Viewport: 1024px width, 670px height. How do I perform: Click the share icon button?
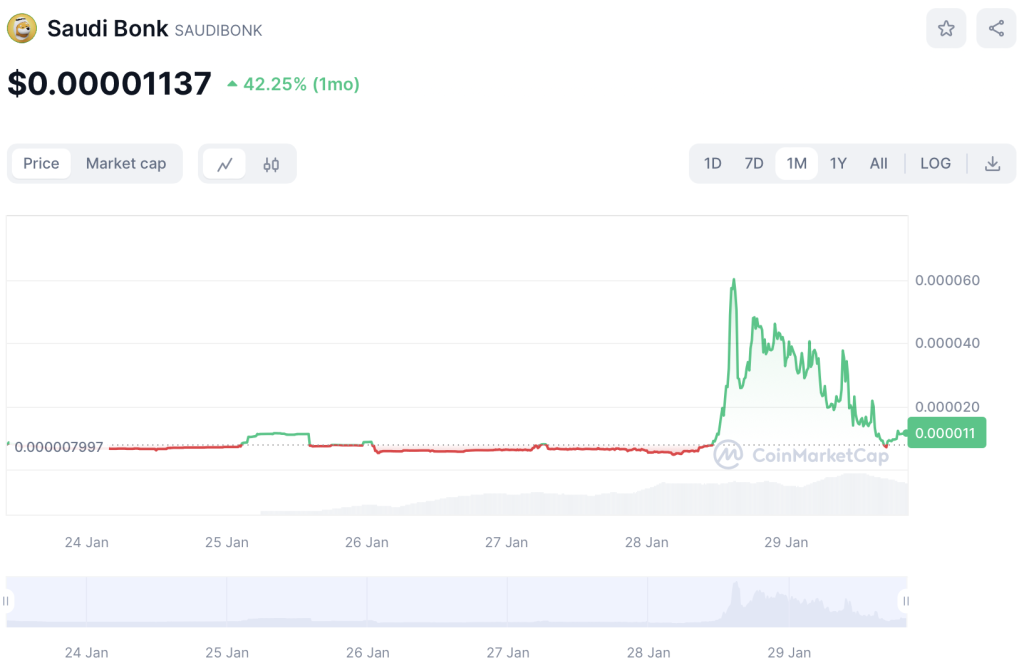tap(996, 29)
